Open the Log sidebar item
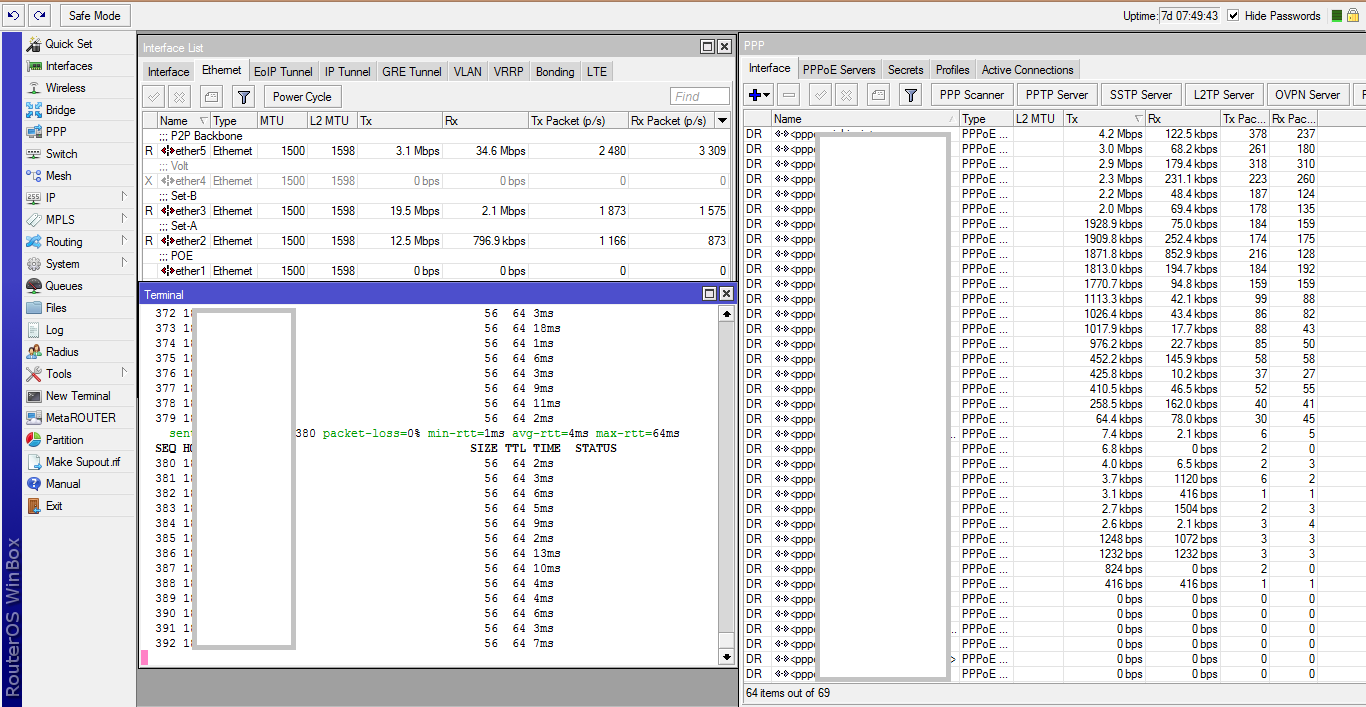 coord(54,330)
